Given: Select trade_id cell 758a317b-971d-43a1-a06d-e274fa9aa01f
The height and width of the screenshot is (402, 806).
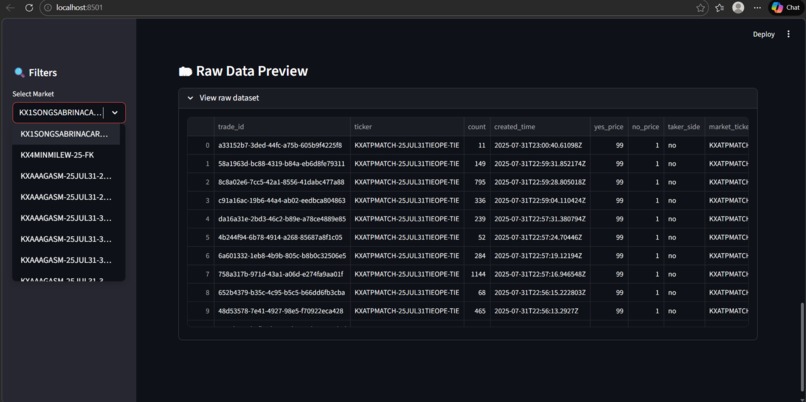Looking at the screenshot, I should click(283, 274).
